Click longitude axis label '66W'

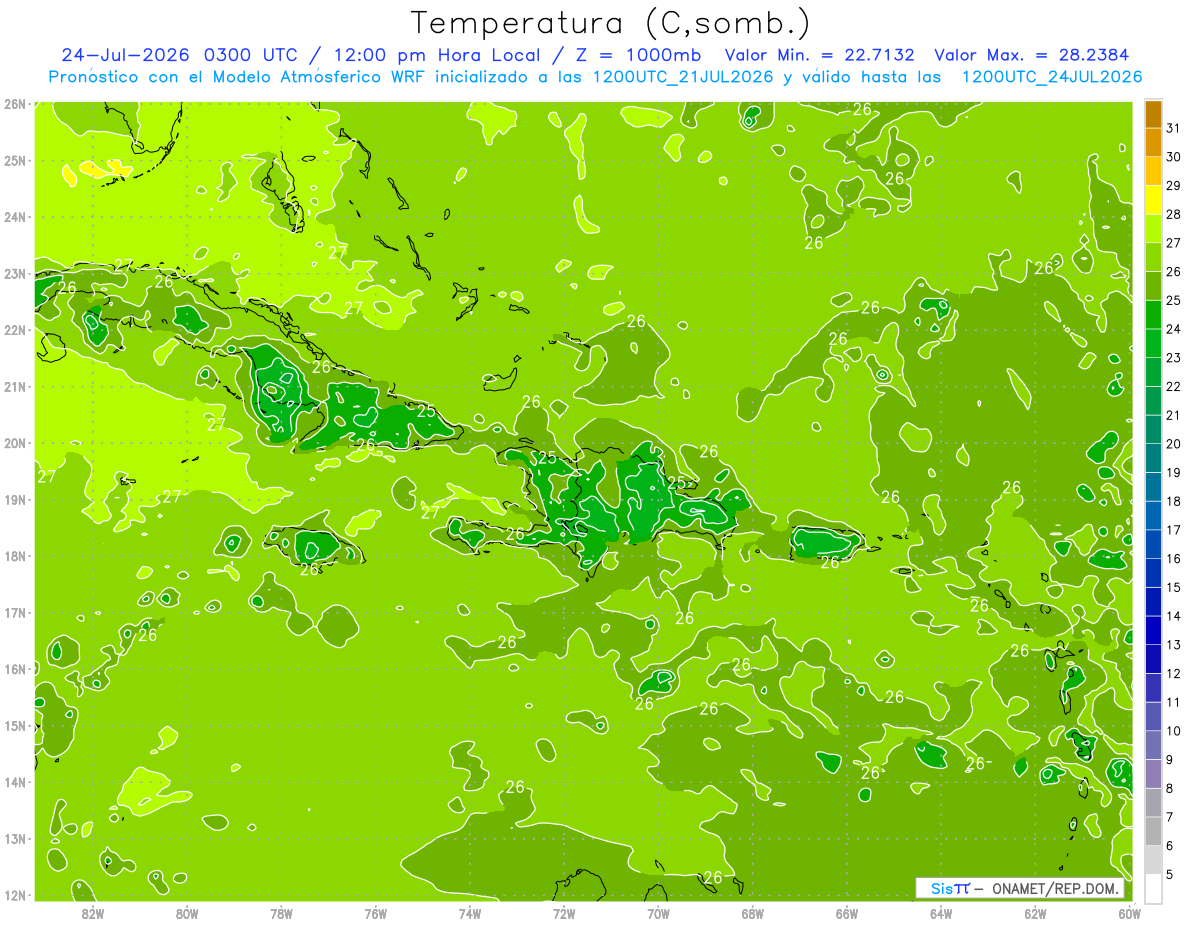847,913
